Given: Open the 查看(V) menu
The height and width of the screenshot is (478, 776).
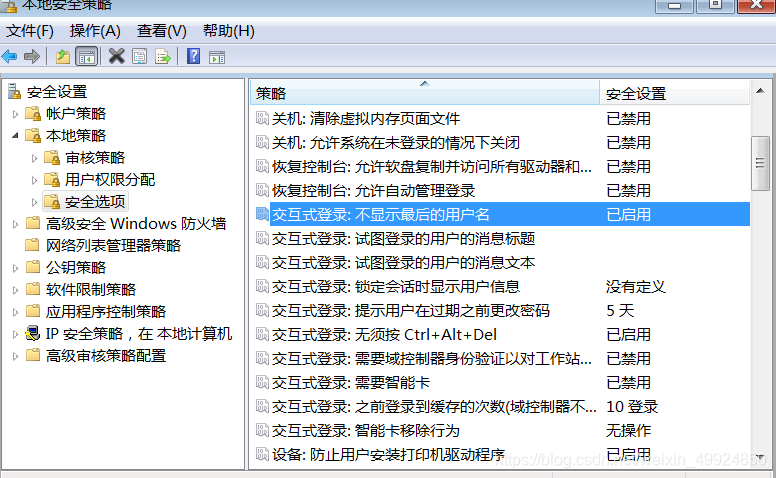Looking at the screenshot, I should coord(162,31).
